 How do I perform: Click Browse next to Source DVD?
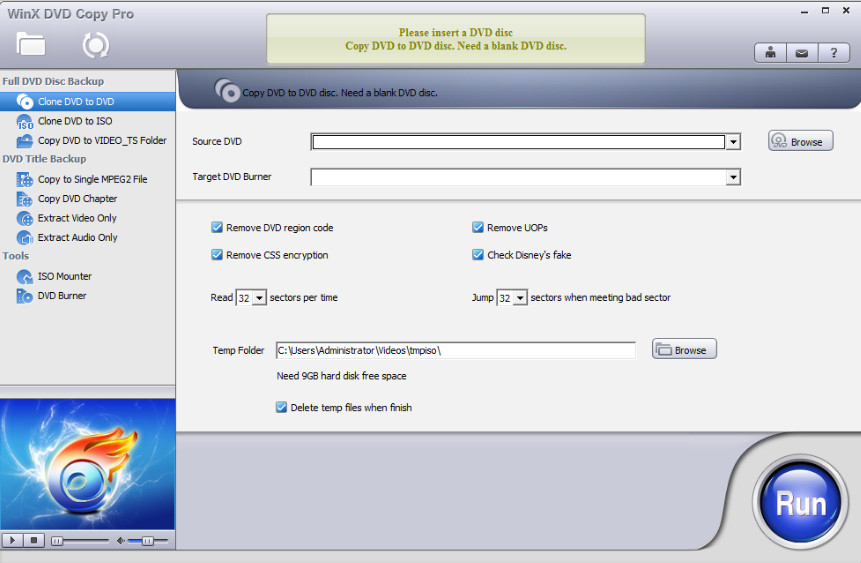click(x=801, y=141)
